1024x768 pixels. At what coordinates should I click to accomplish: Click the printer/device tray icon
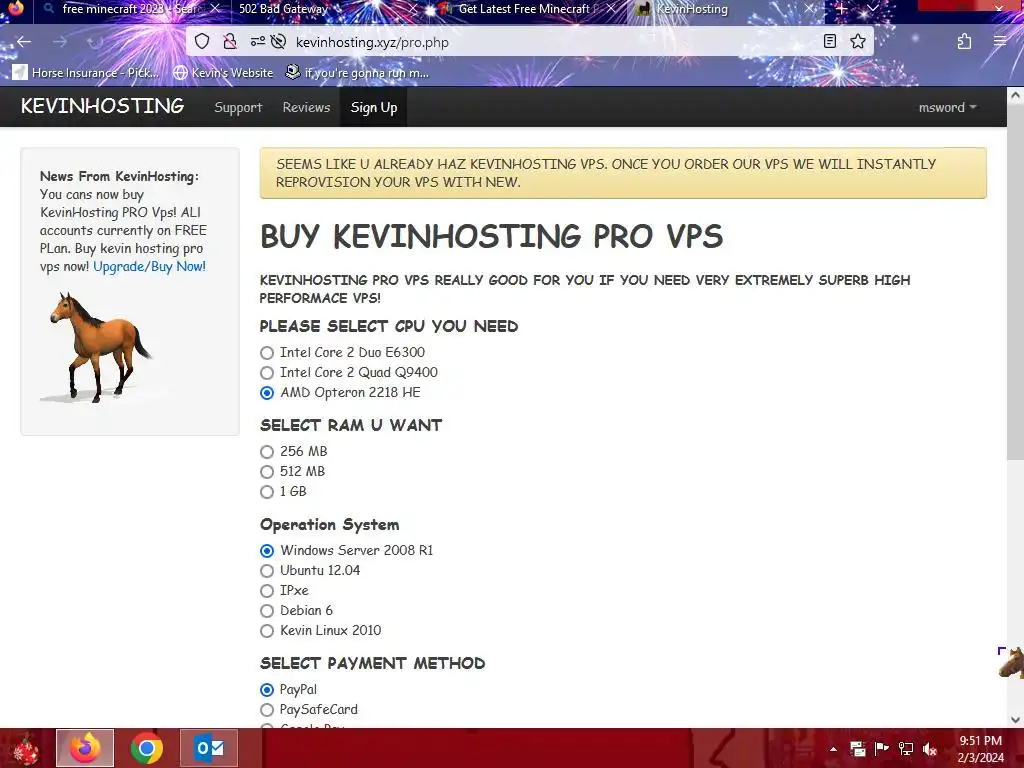pyautogui.click(x=857, y=749)
